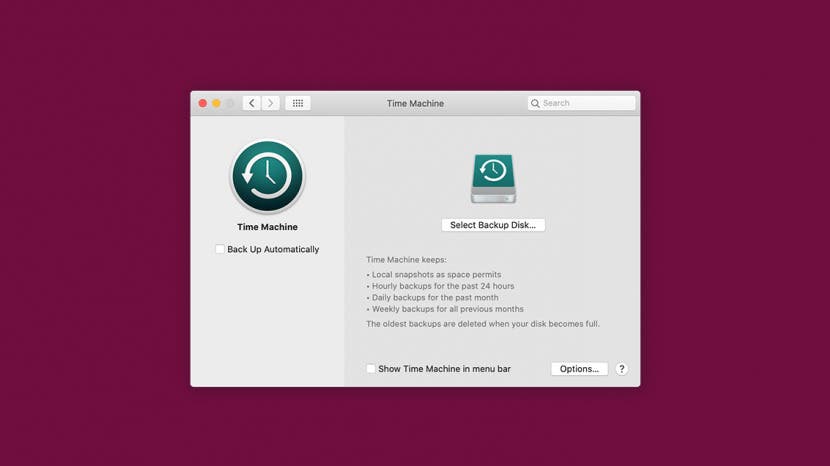The height and width of the screenshot is (466, 830).
Task: Click 'Time Machine keeps:' heading text
Action: [x=407, y=259]
